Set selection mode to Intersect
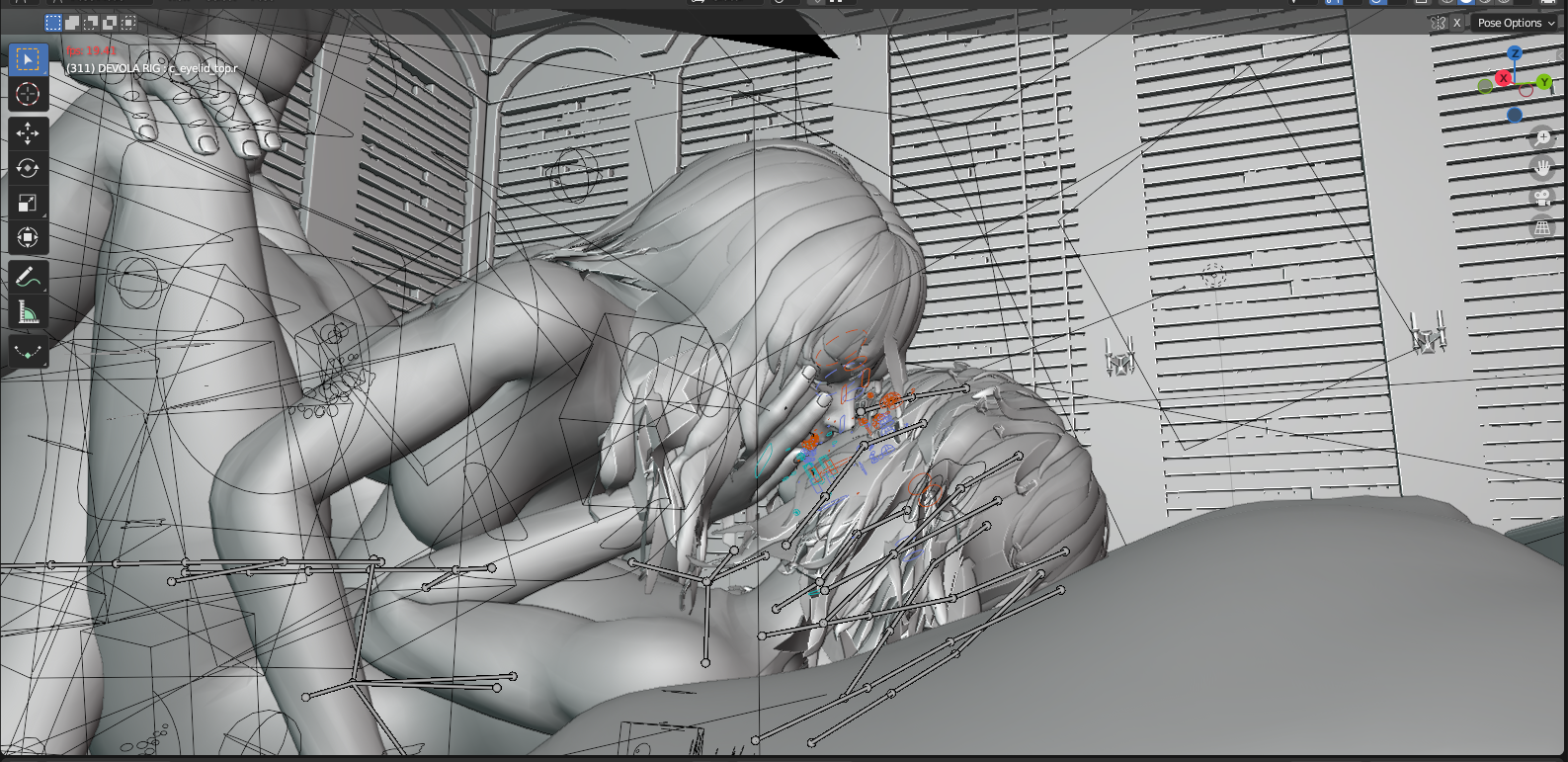 [128, 23]
